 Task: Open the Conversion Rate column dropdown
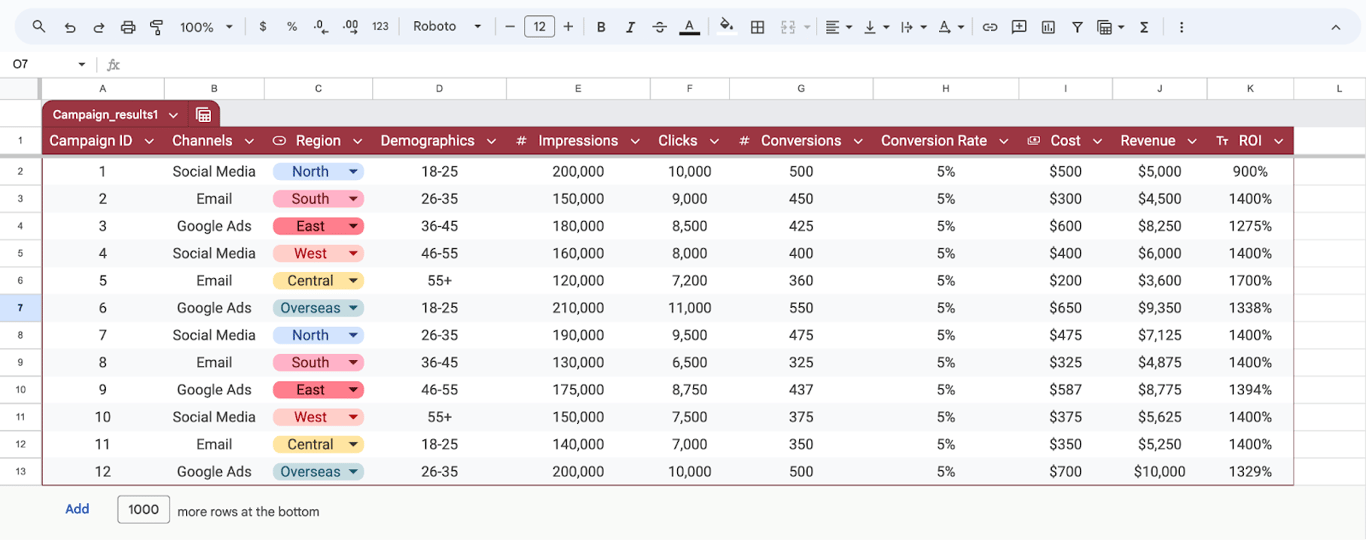pos(1004,142)
